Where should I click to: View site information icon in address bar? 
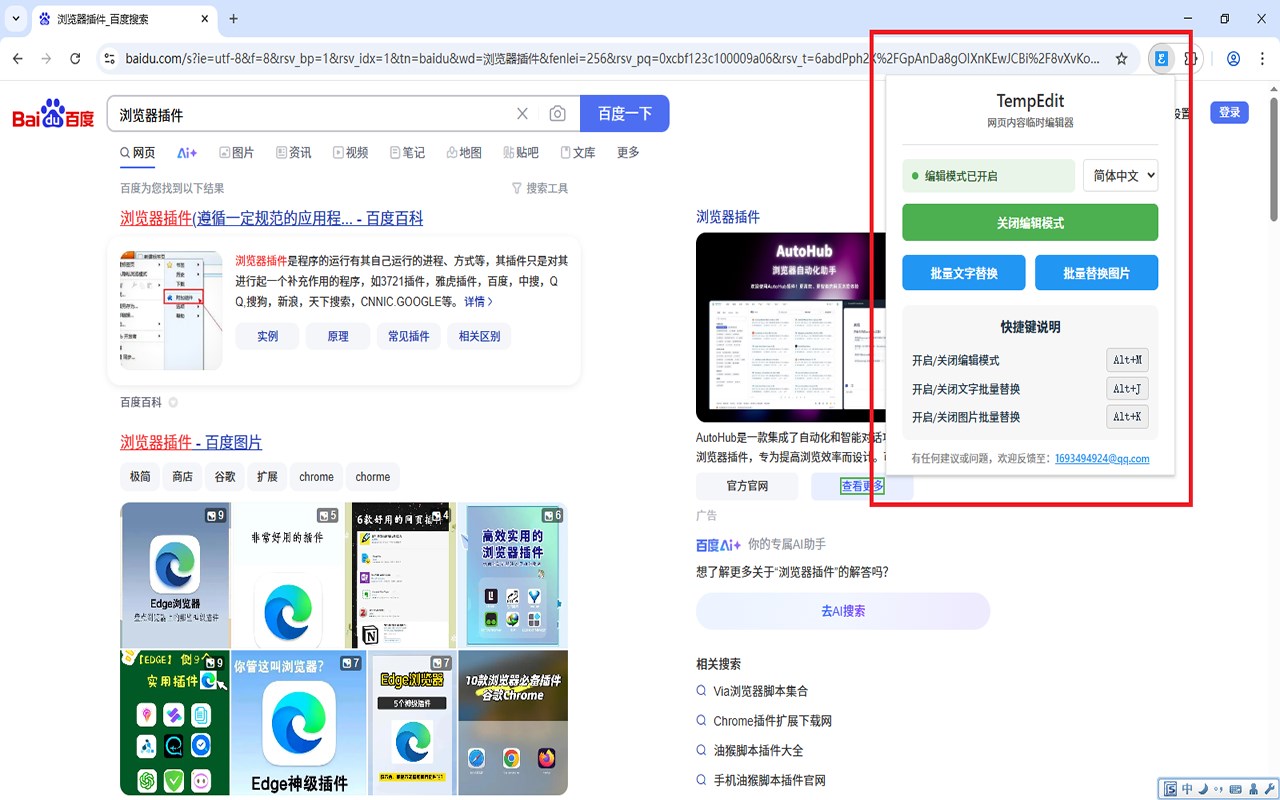(110, 59)
